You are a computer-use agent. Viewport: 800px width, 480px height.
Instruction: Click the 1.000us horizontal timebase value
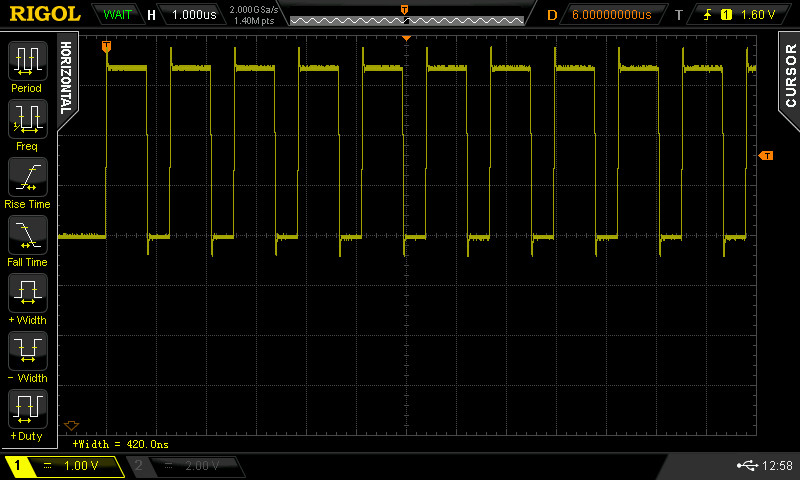192,15
